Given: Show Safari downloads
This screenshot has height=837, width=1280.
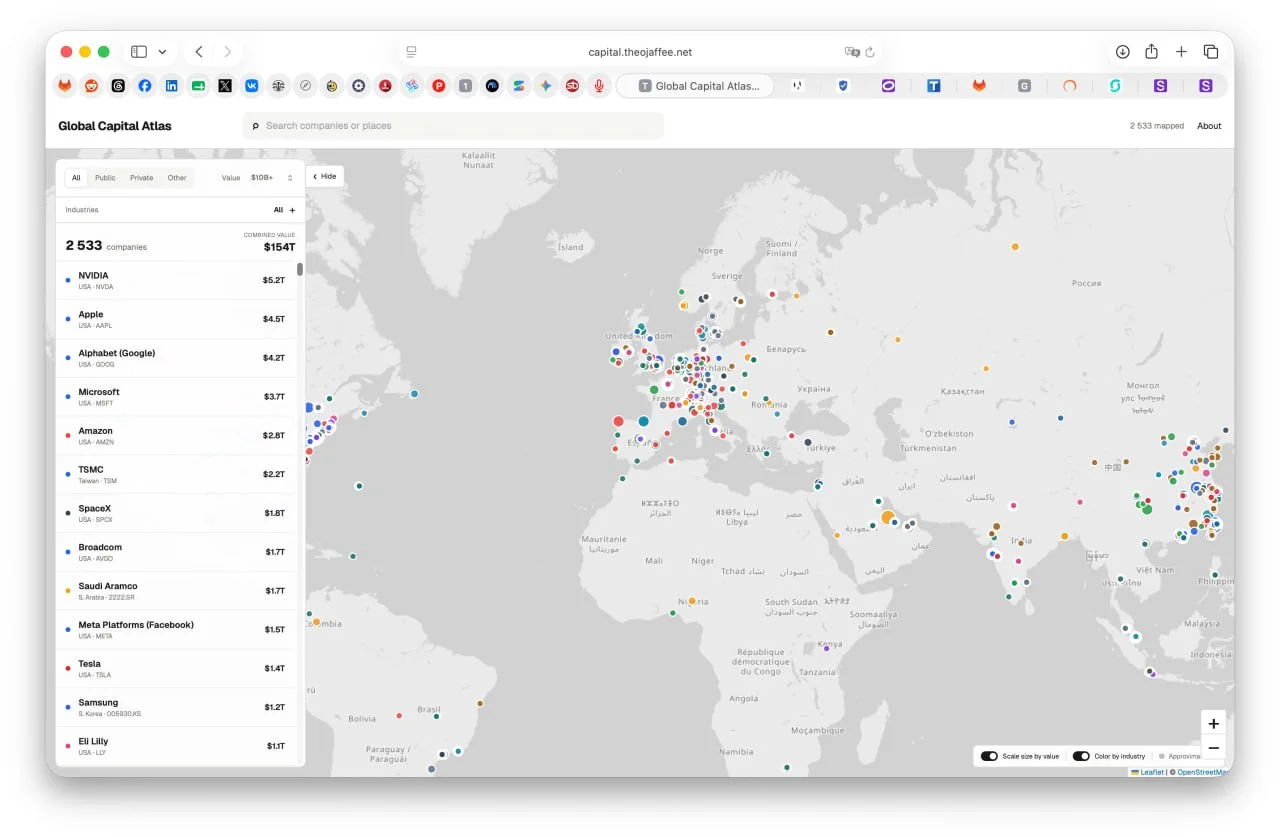Looking at the screenshot, I should (1123, 52).
